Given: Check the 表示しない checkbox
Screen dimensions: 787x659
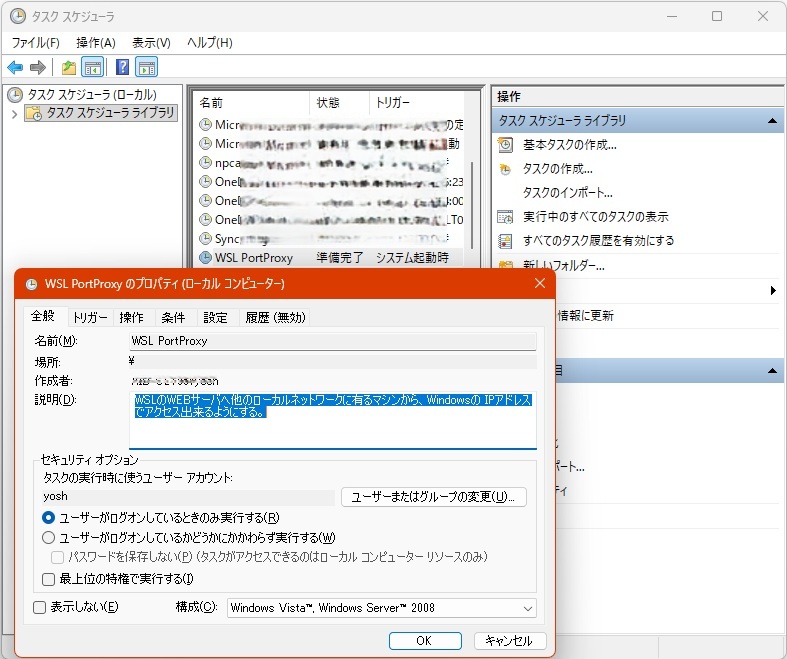Looking at the screenshot, I should pyautogui.click(x=40, y=607).
